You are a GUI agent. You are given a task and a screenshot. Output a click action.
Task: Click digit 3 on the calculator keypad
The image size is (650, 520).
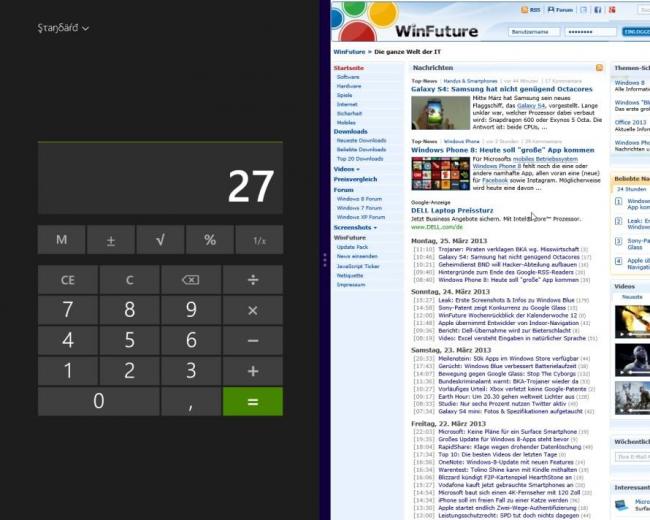click(191, 371)
